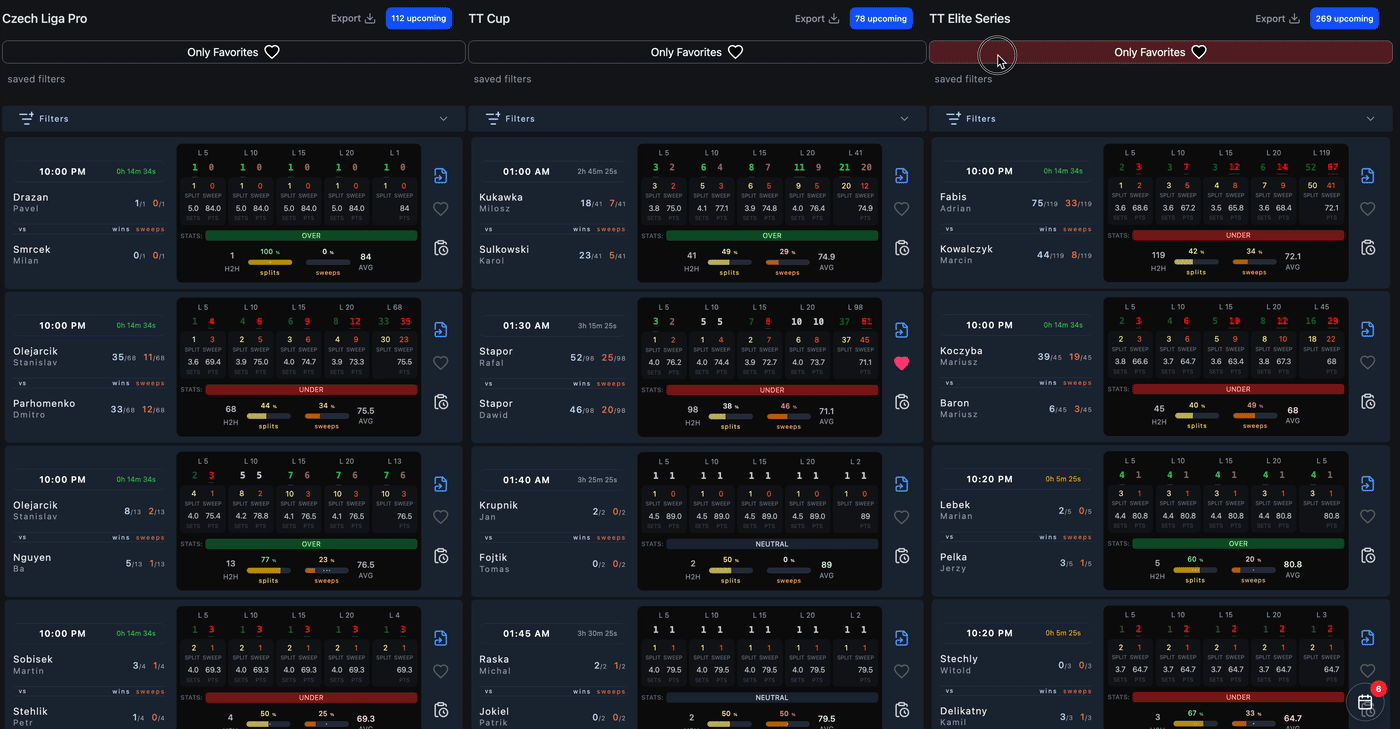Image resolution: width=1400 pixels, height=729 pixels.
Task: Open document icon for Koczyba vs Baron
Action: click(x=1368, y=330)
